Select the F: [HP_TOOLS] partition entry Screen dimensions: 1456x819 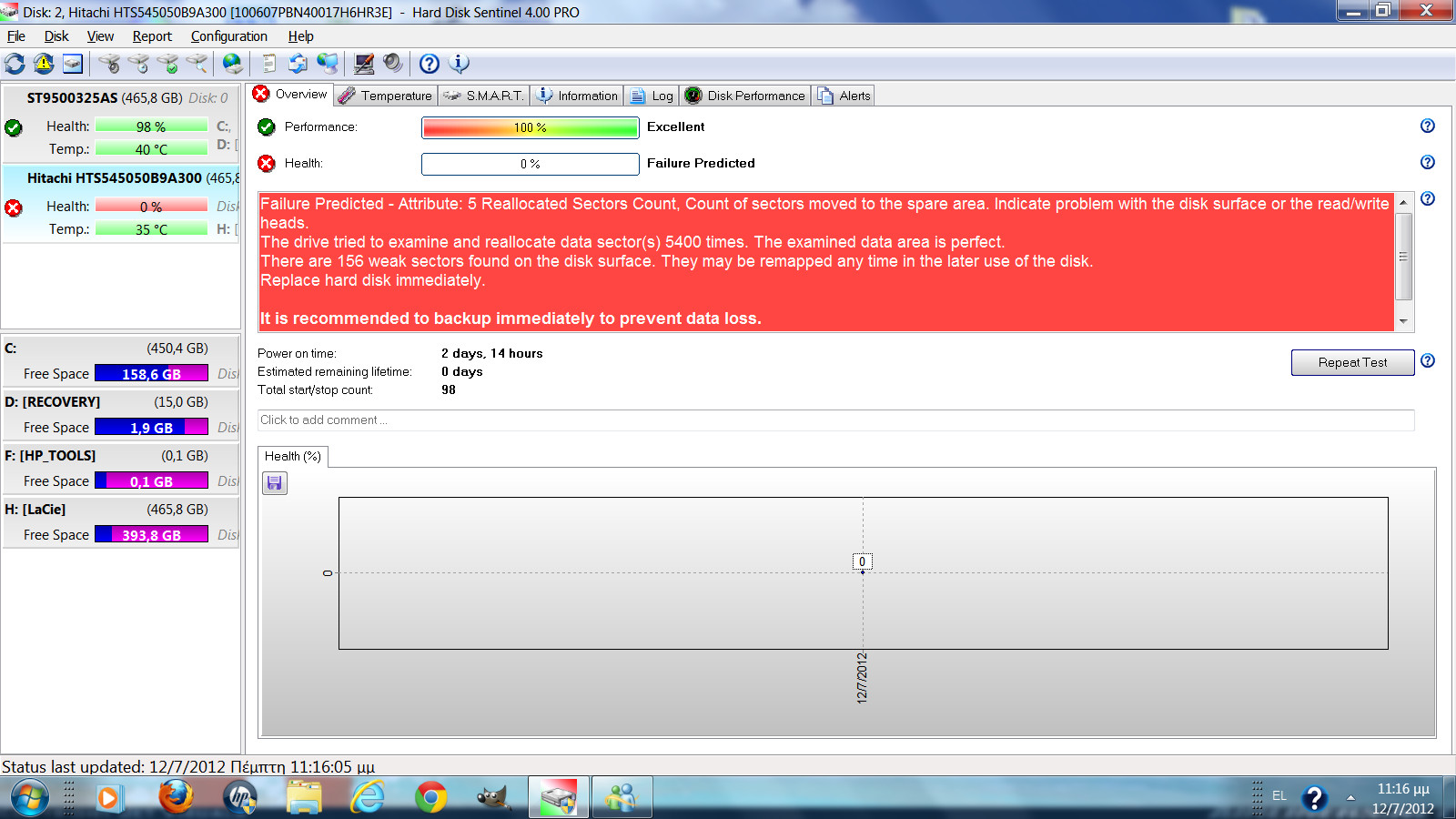point(120,469)
